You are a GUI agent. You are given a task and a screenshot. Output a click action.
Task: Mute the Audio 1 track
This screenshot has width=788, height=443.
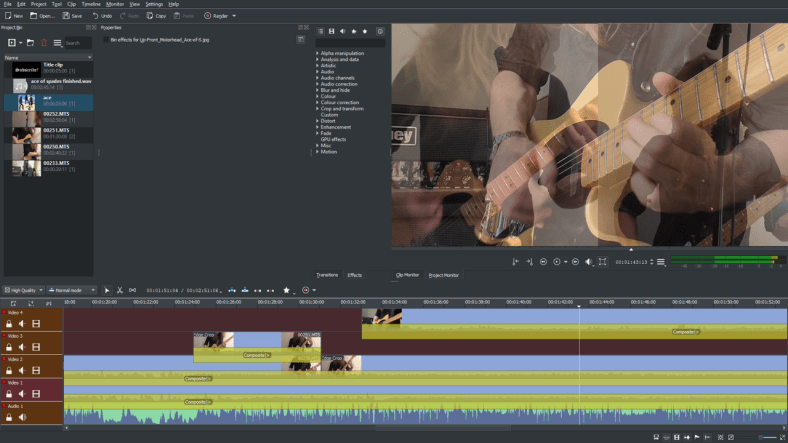(x=22, y=417)
